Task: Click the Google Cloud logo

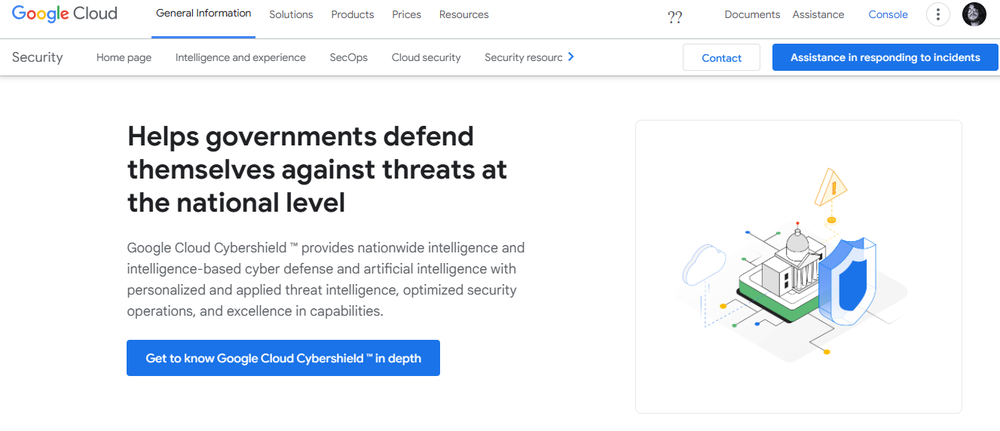Action: [x=64, y=14]
